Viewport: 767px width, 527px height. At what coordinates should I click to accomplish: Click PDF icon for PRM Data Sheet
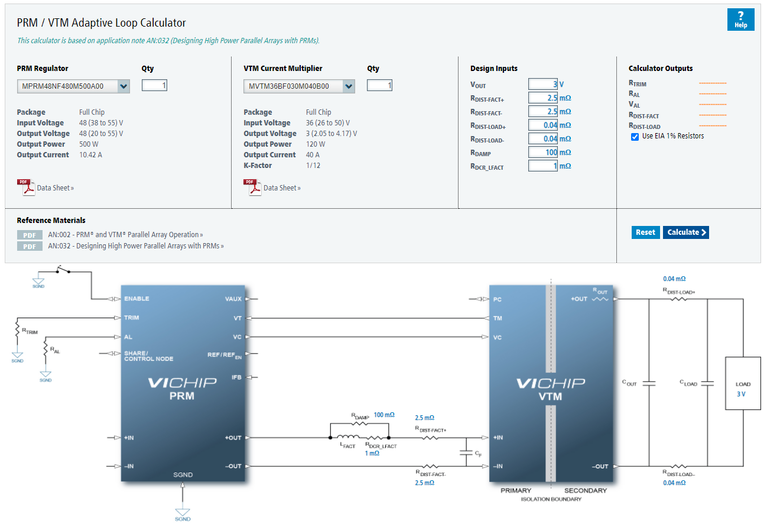click(x=25, y=186)
